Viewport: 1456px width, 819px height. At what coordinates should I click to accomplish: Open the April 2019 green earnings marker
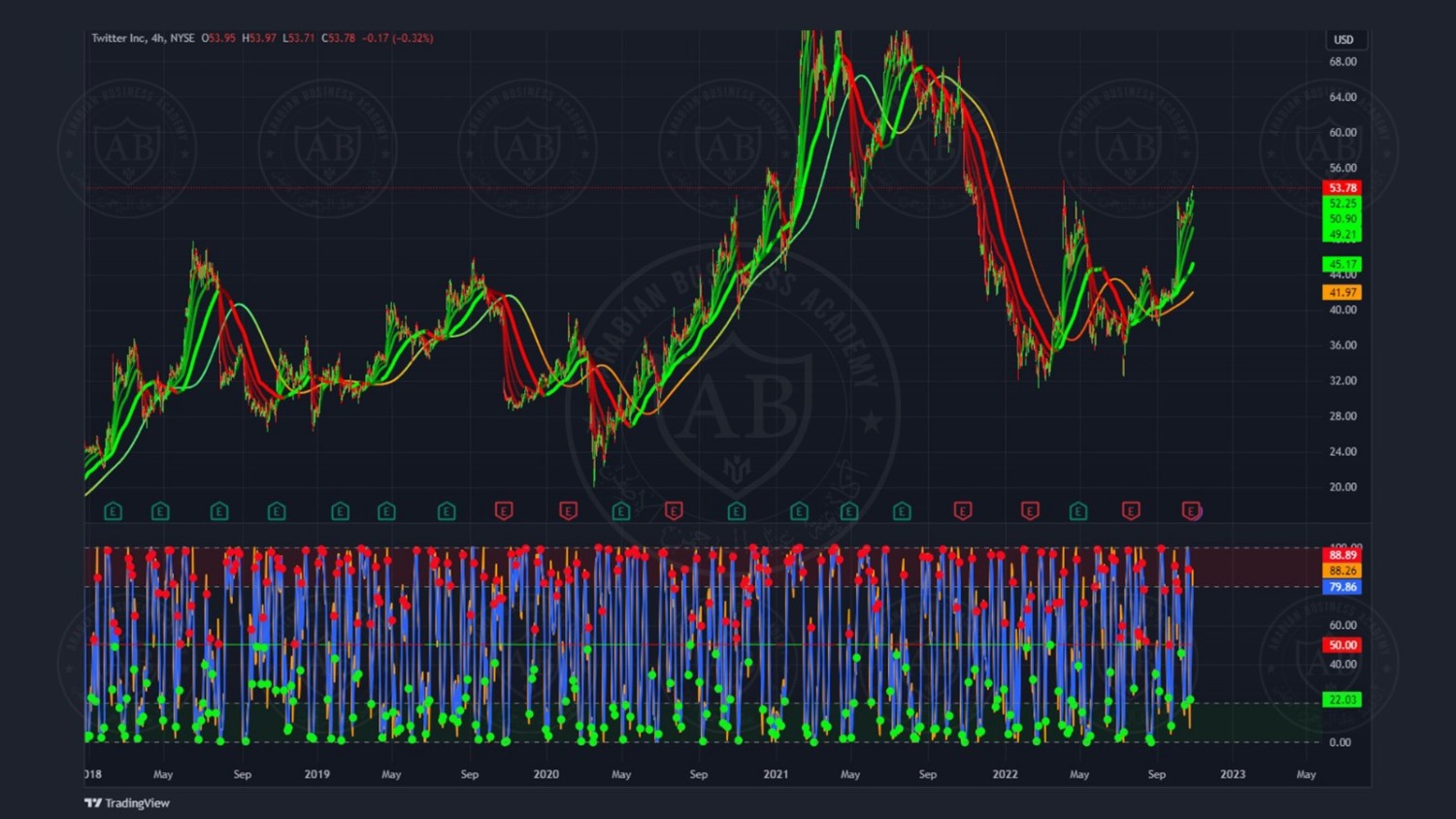tap(386, 510)
